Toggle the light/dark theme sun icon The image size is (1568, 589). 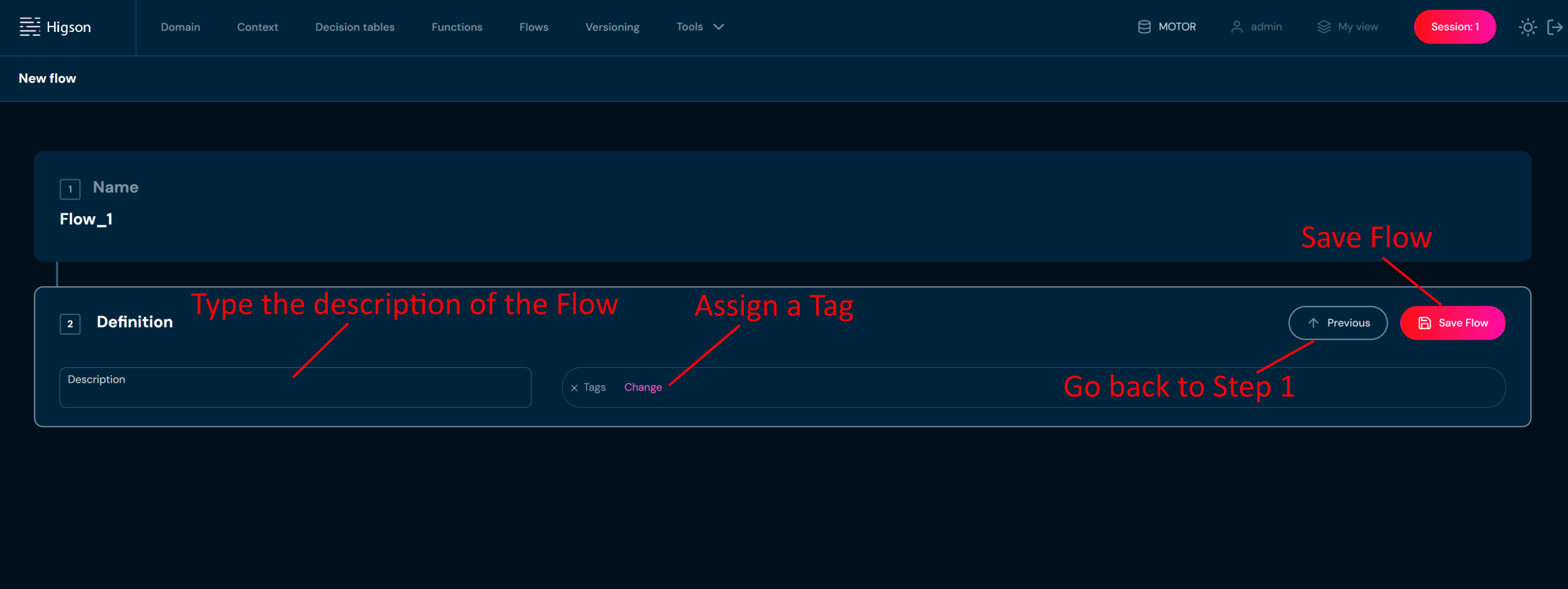click(x=1527, y=27)
